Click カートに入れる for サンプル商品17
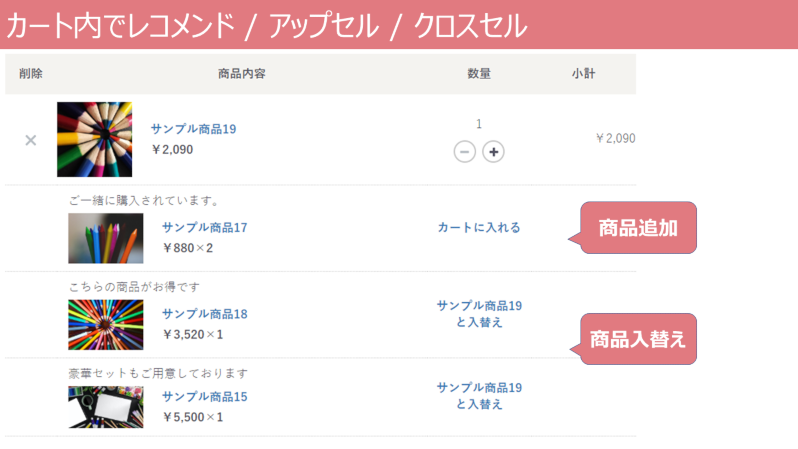This screenshot has height=449, width=798. coord(479,227)
